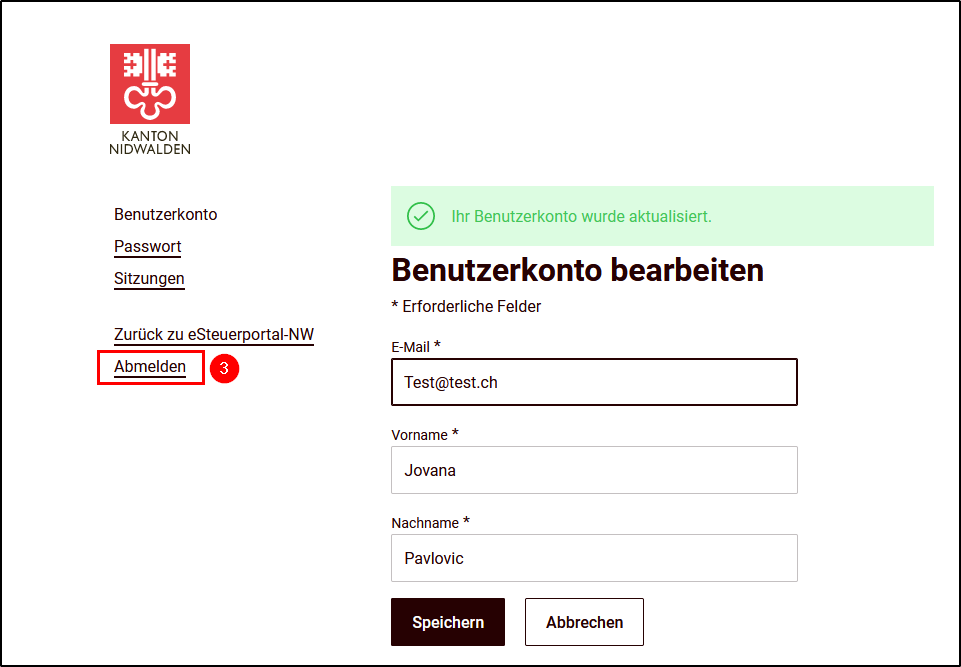
Task: Click the Benutzerkonto bearbeiten heading
Action: (x=577, y=270)
